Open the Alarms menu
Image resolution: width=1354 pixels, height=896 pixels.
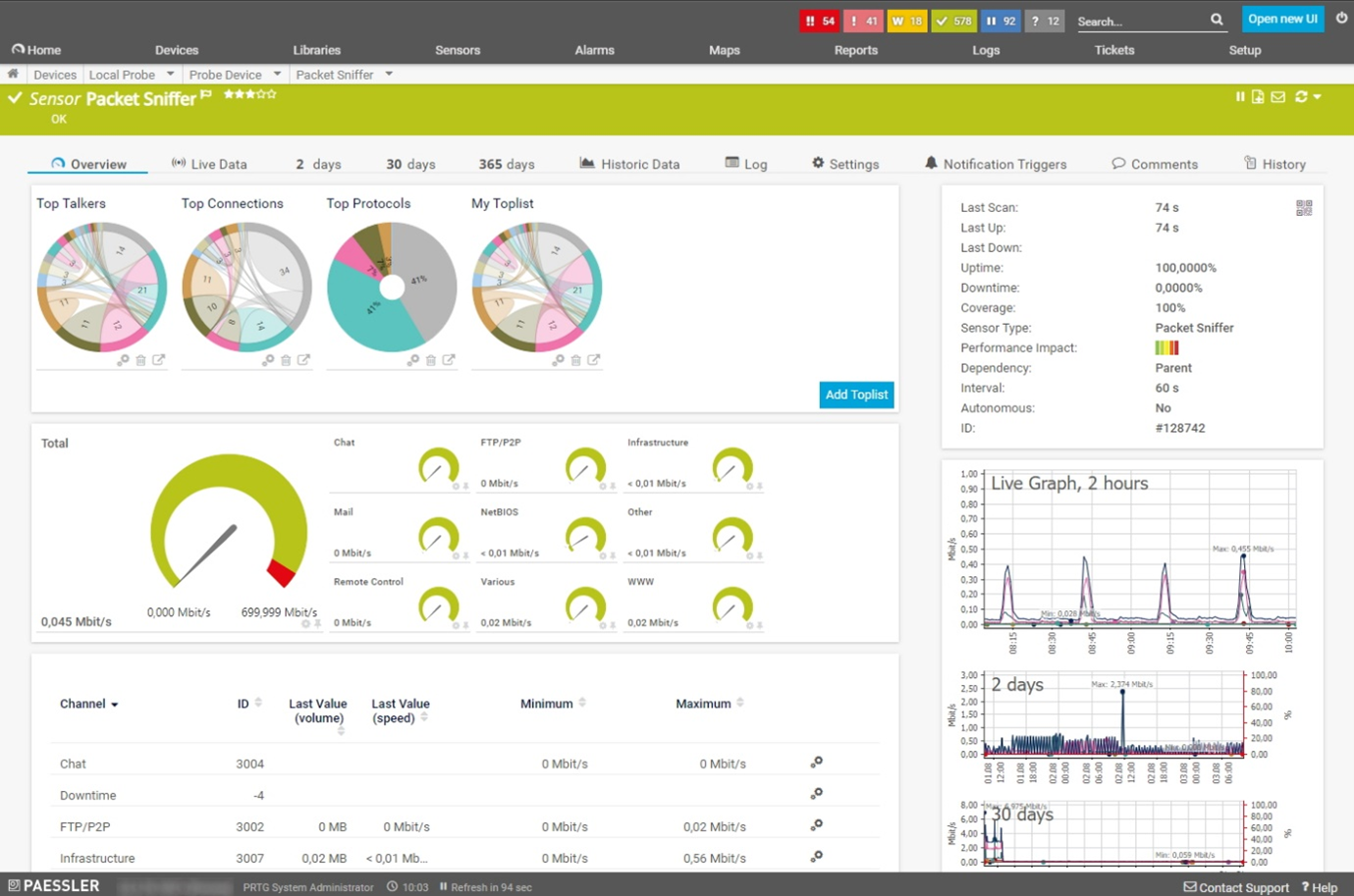[594, 50]
